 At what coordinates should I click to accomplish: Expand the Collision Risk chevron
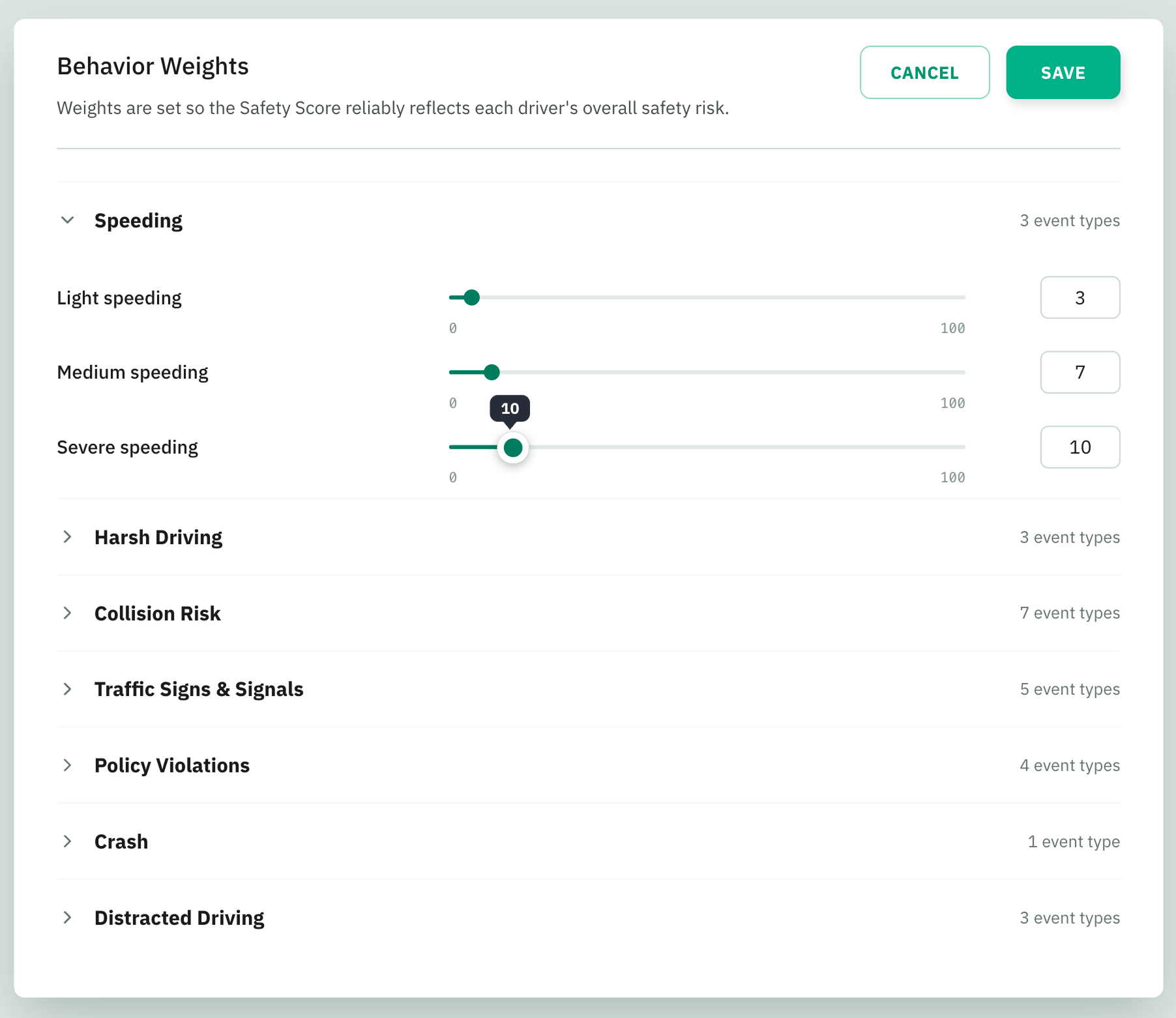pyautogui.click(x=67, y=613)
